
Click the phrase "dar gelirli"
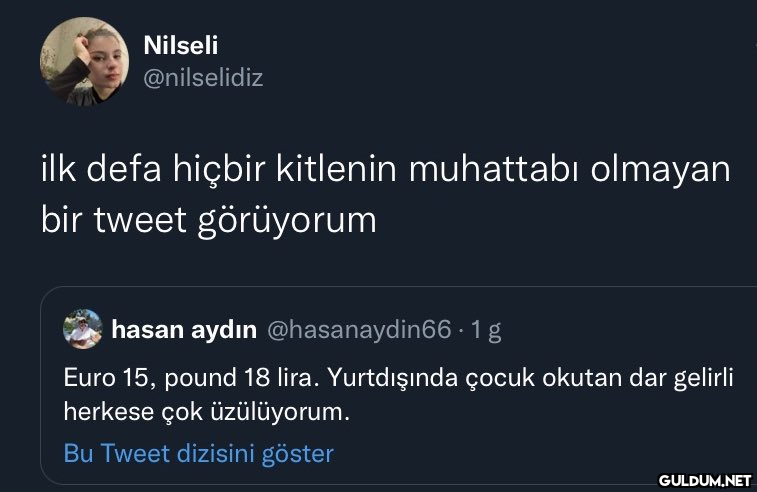[x=675, y=378]
